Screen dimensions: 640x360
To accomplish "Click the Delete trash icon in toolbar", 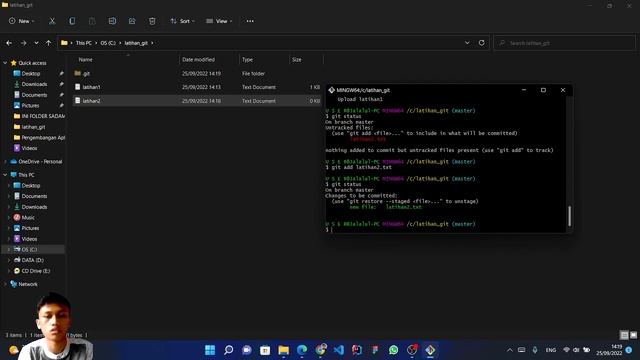I will click(x=152, y=21).
